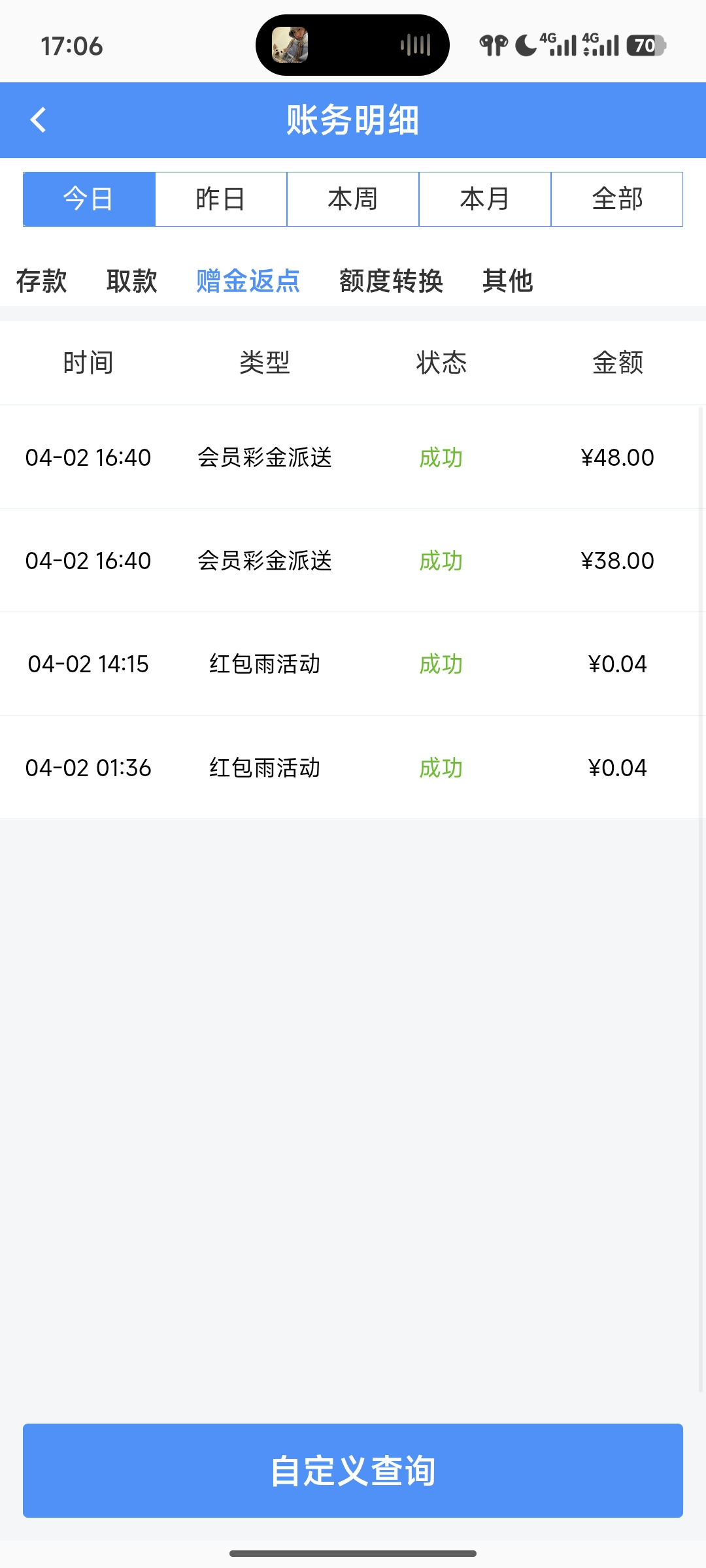Show 本月 transactions
706x1568 pixels.
[x=485, y=199]
